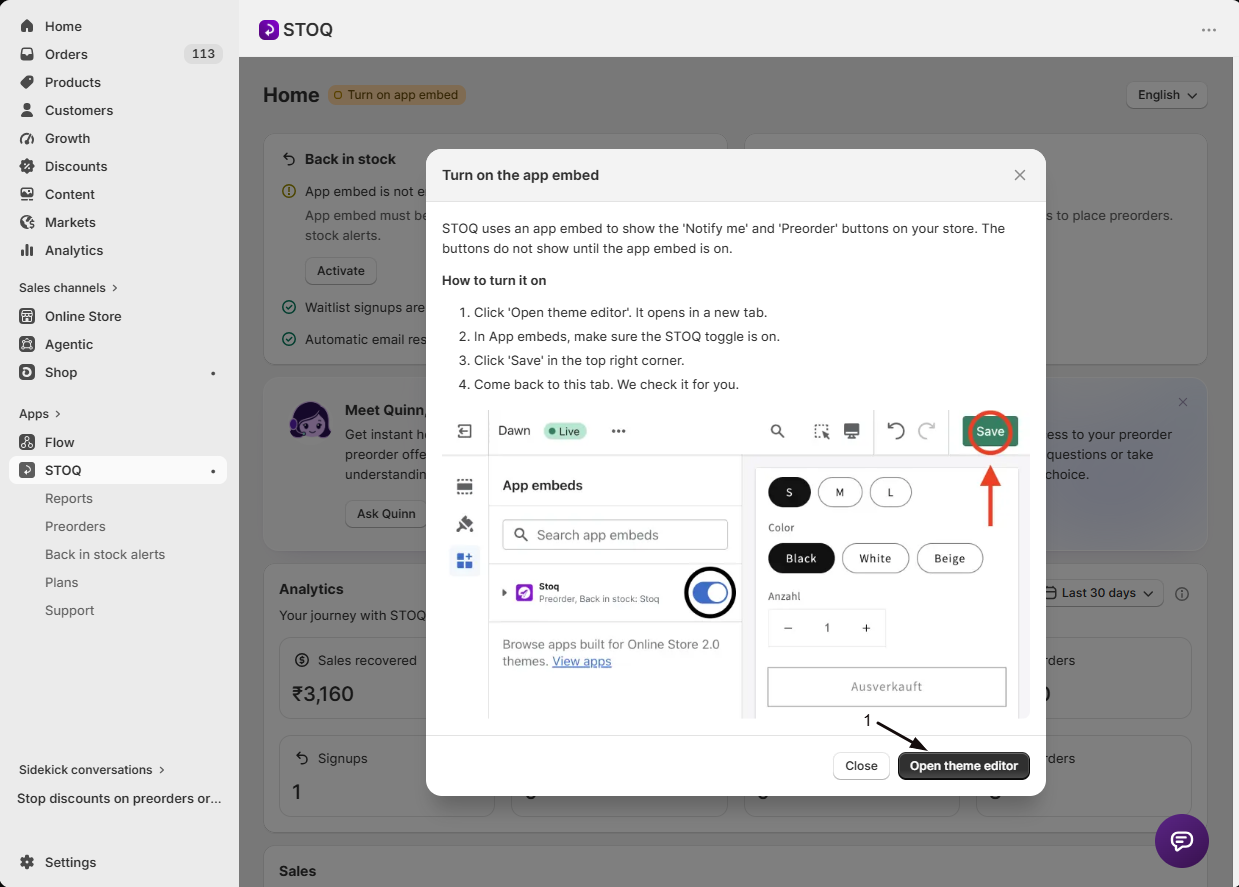The image size is (1239, 887).
Task: Click the Ask Quinn button
Action: click(386, 514)
